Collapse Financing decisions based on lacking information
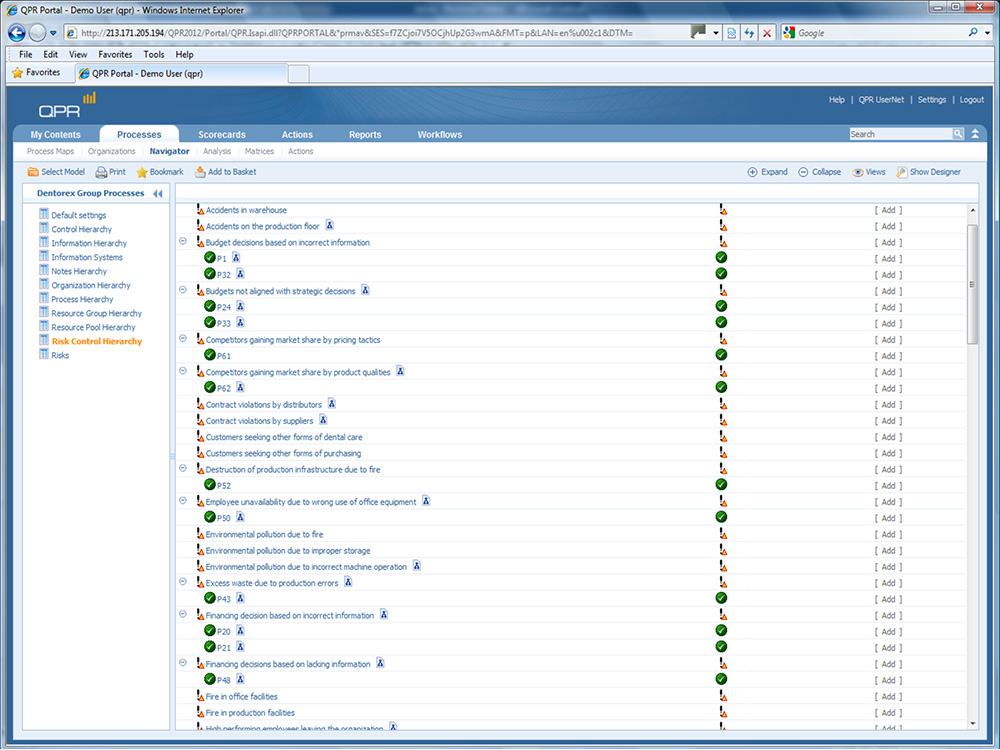 183,663
